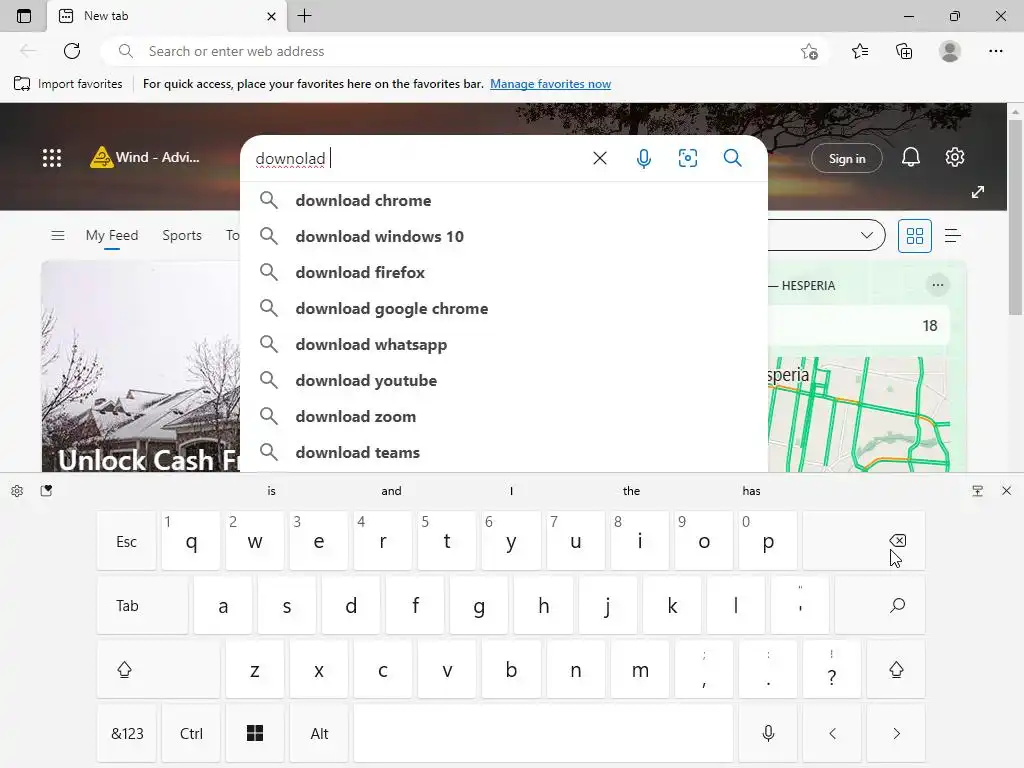Viewport: 1024px width, 768px height.
Task: Submit search with magnifier icon
Action: (732, 158)
